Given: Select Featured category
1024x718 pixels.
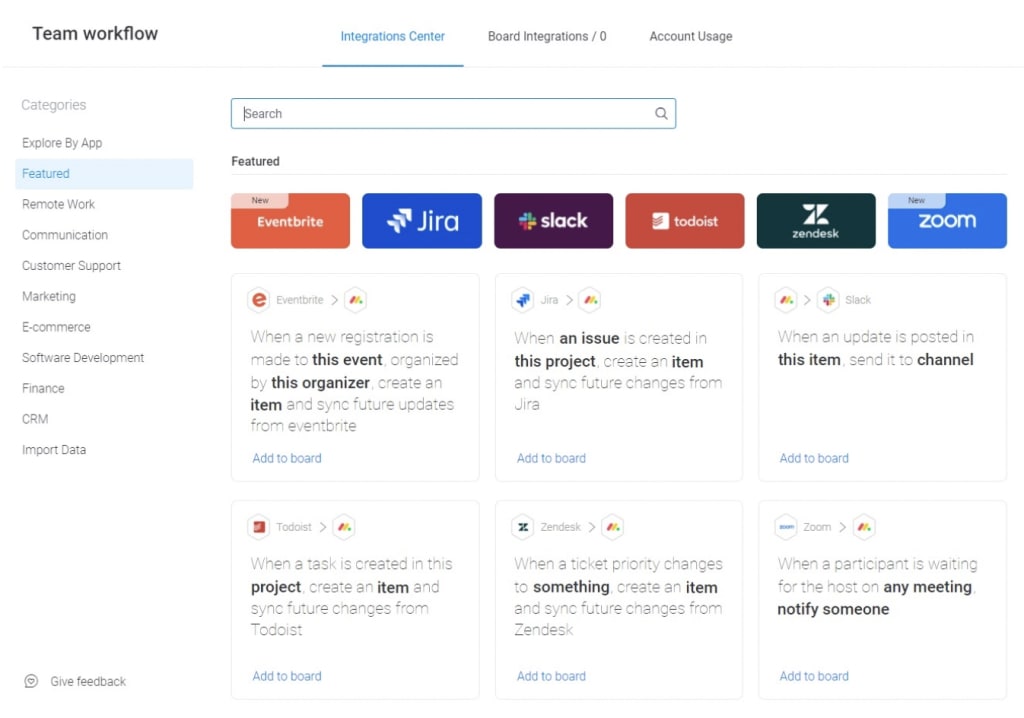Looking at the screenshot, I should coord(104,174).
